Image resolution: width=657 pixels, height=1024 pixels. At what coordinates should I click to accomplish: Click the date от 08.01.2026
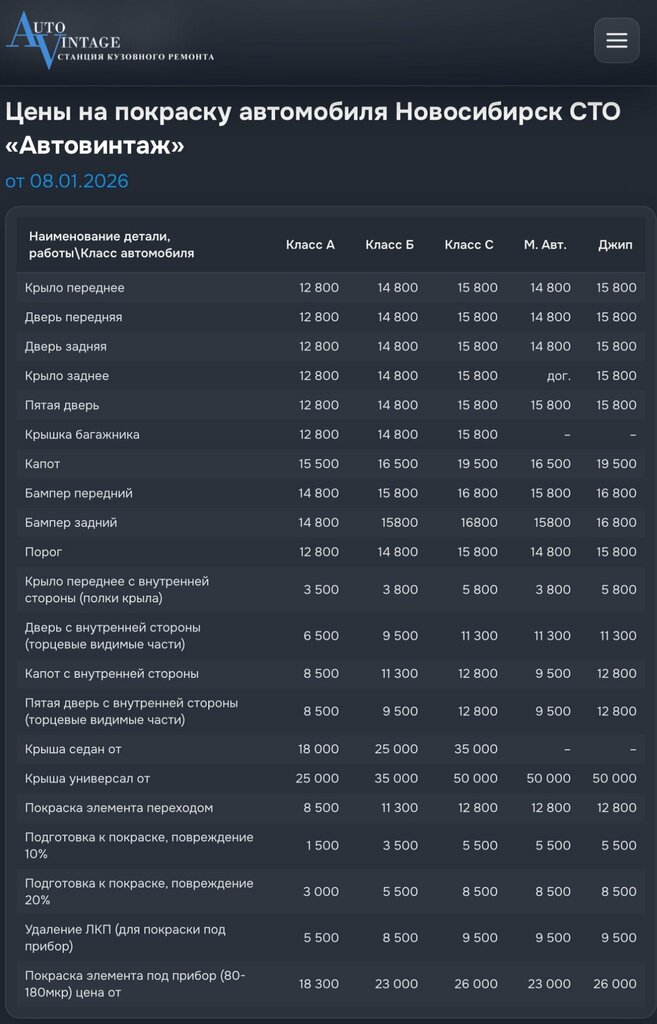click(x=67, y=181)
